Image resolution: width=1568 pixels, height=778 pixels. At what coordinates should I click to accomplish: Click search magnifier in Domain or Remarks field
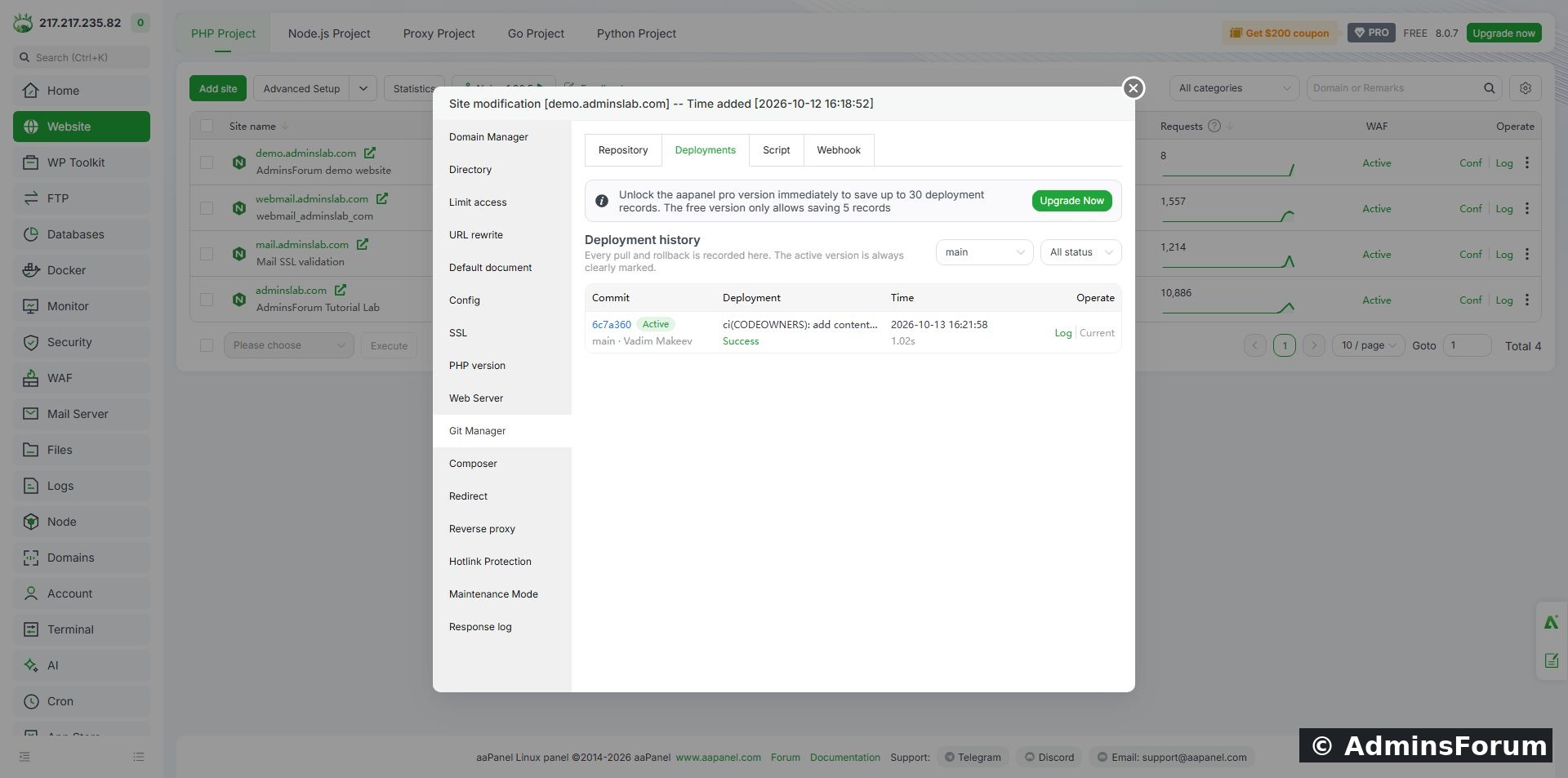click(x=1489, y=88)
